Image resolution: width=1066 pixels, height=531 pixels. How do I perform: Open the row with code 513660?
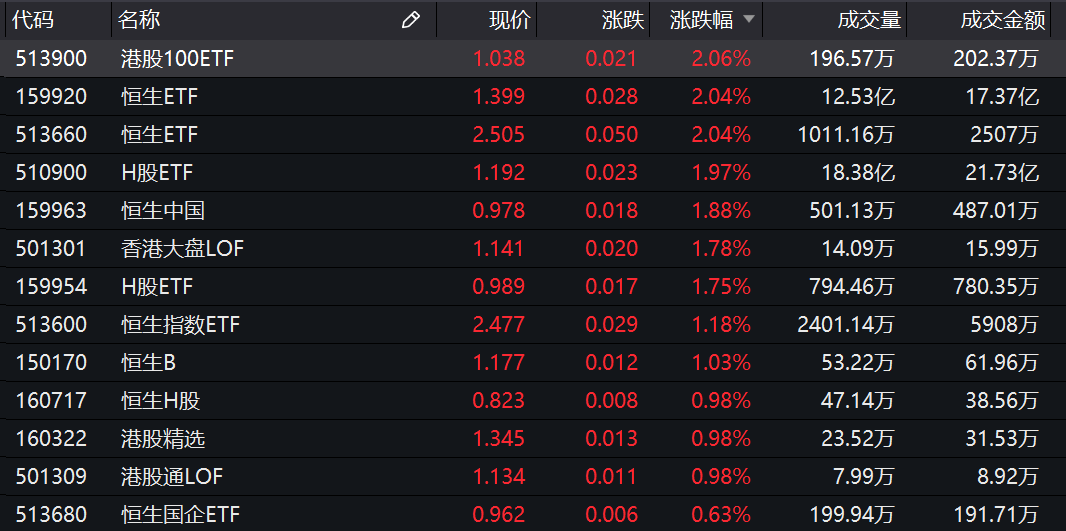pyautogui.click(x=52, y=135)
